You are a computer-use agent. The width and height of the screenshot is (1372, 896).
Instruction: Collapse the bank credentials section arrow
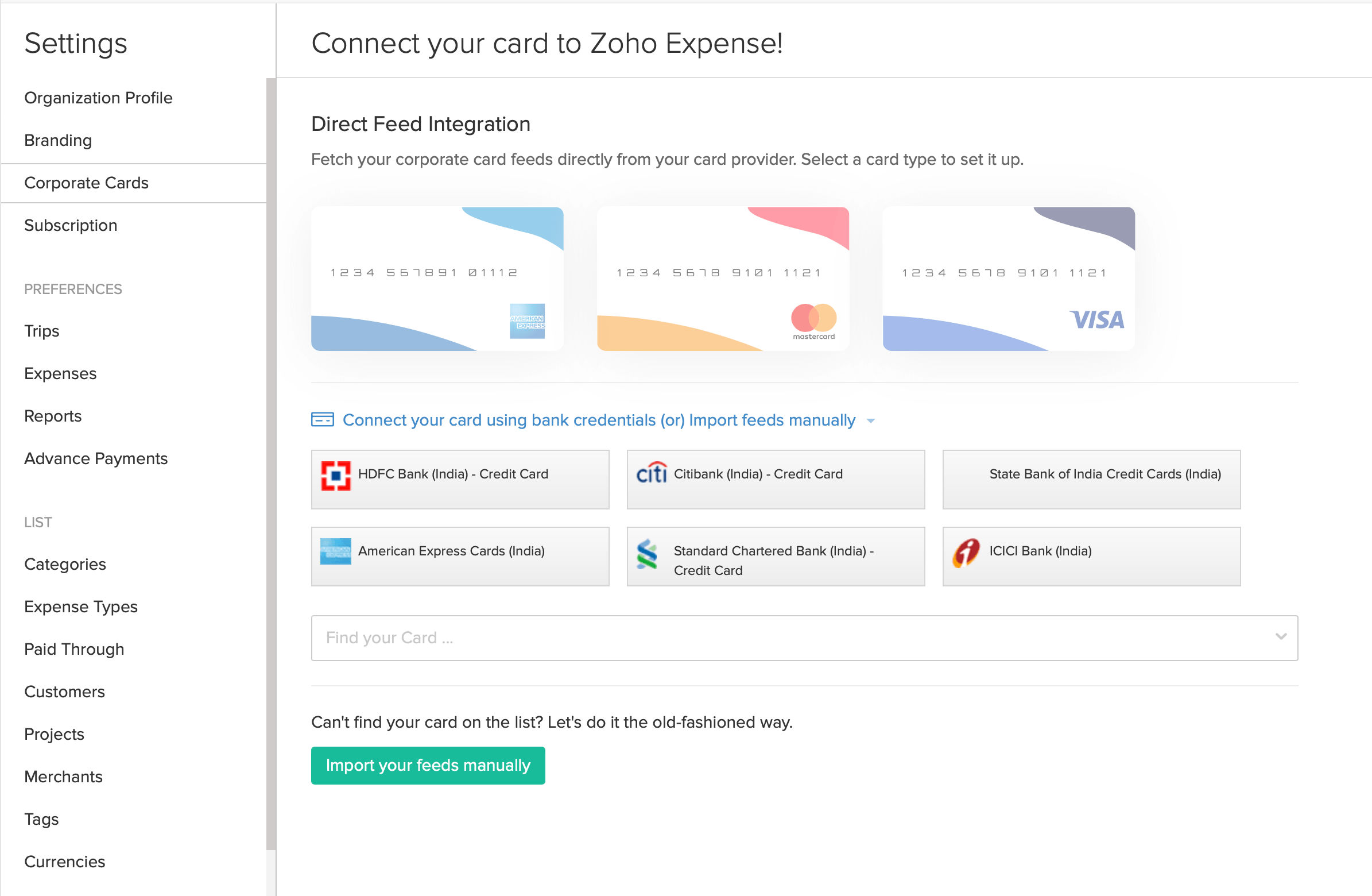(x=870, y=420)
